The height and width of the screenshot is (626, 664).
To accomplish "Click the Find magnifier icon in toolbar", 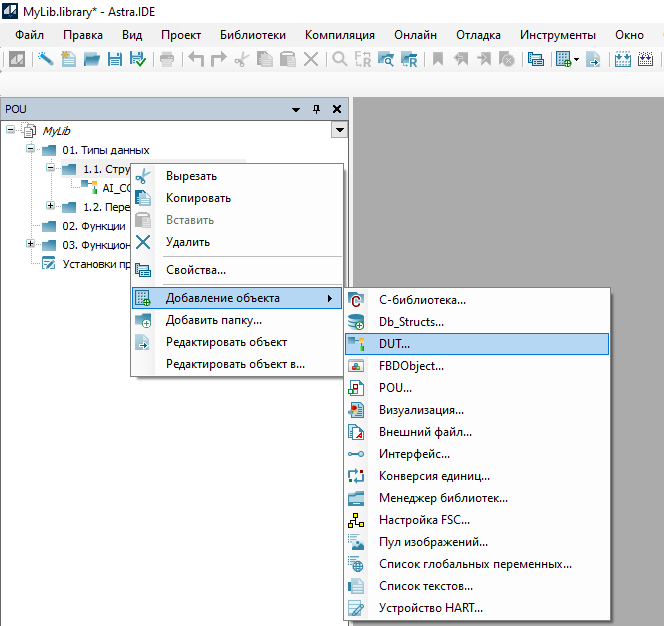I will pyautogui.click(x=340, y=59).
